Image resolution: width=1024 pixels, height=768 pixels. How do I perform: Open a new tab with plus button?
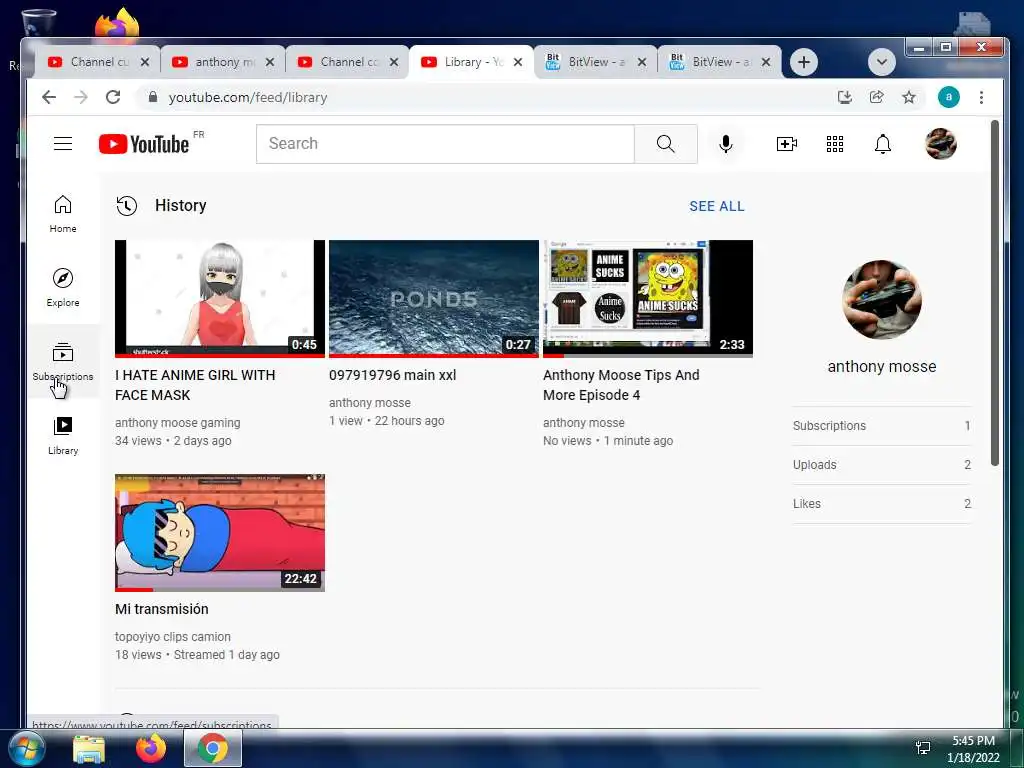pos(804,62)
